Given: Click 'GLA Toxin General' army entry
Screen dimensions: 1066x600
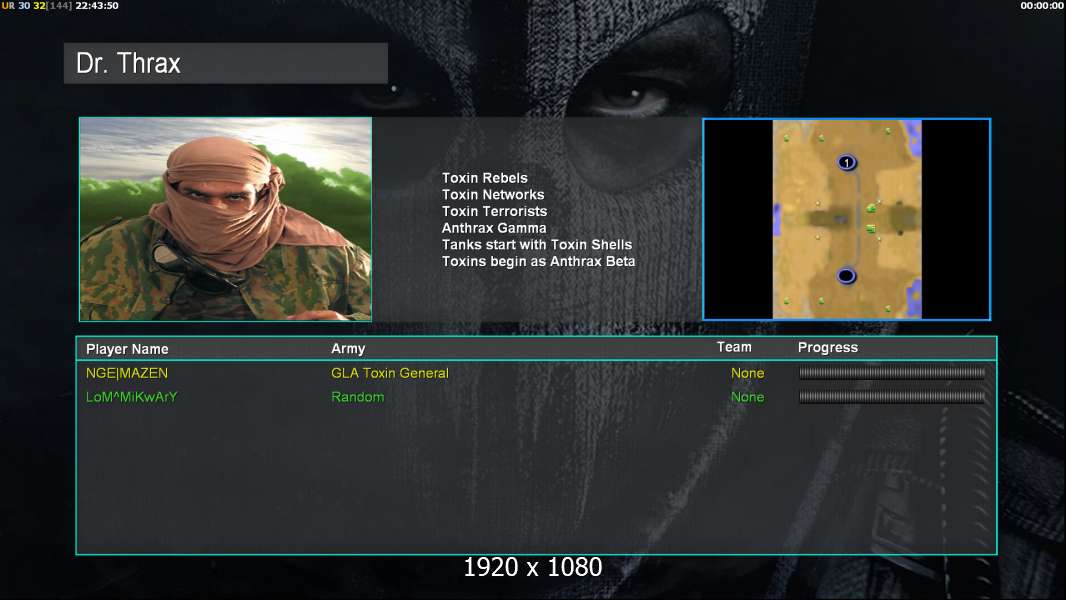Looking at the screenshot, I should pyautogui.click(x=390, y=373).
